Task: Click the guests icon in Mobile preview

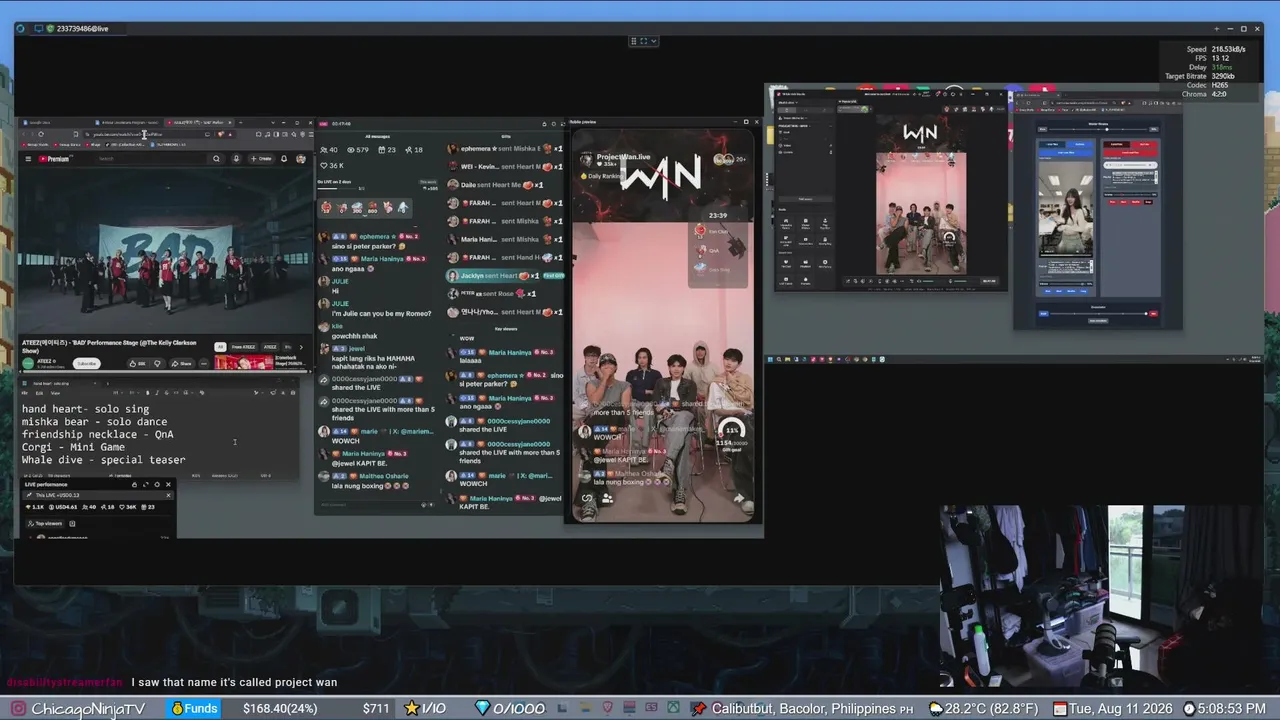Action: (607, 498)
